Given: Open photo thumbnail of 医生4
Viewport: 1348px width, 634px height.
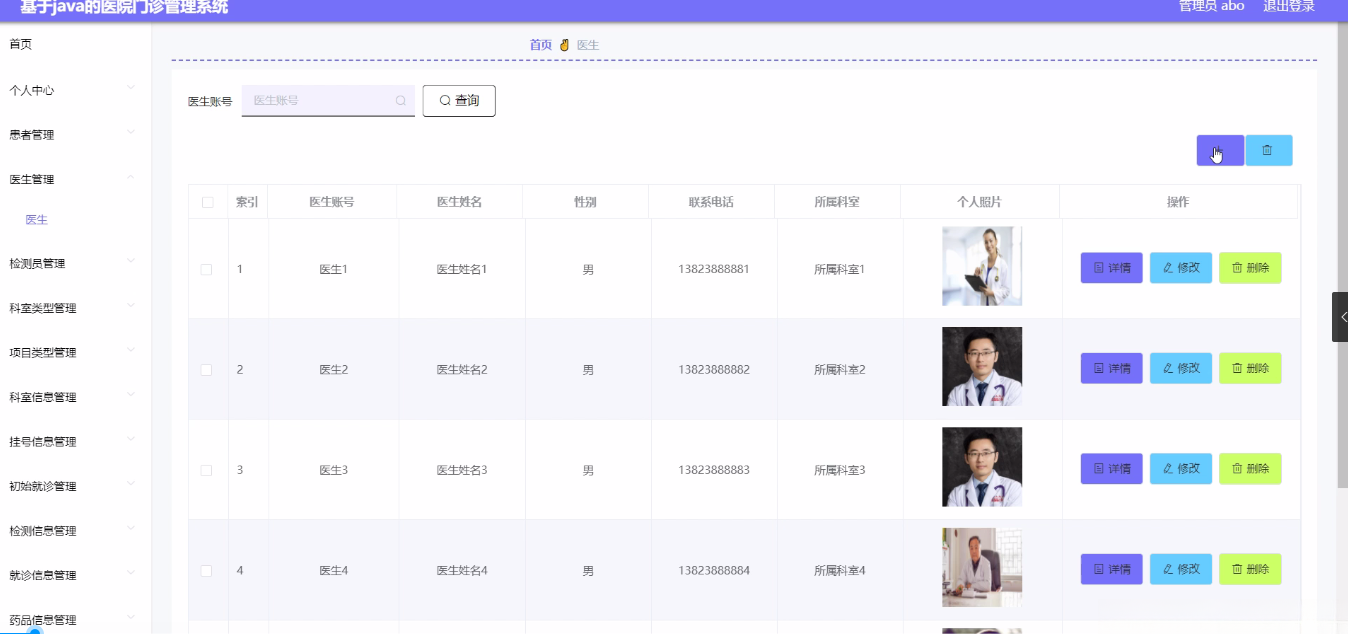Looking at the screenshot, I should click(x=982, y=567).
